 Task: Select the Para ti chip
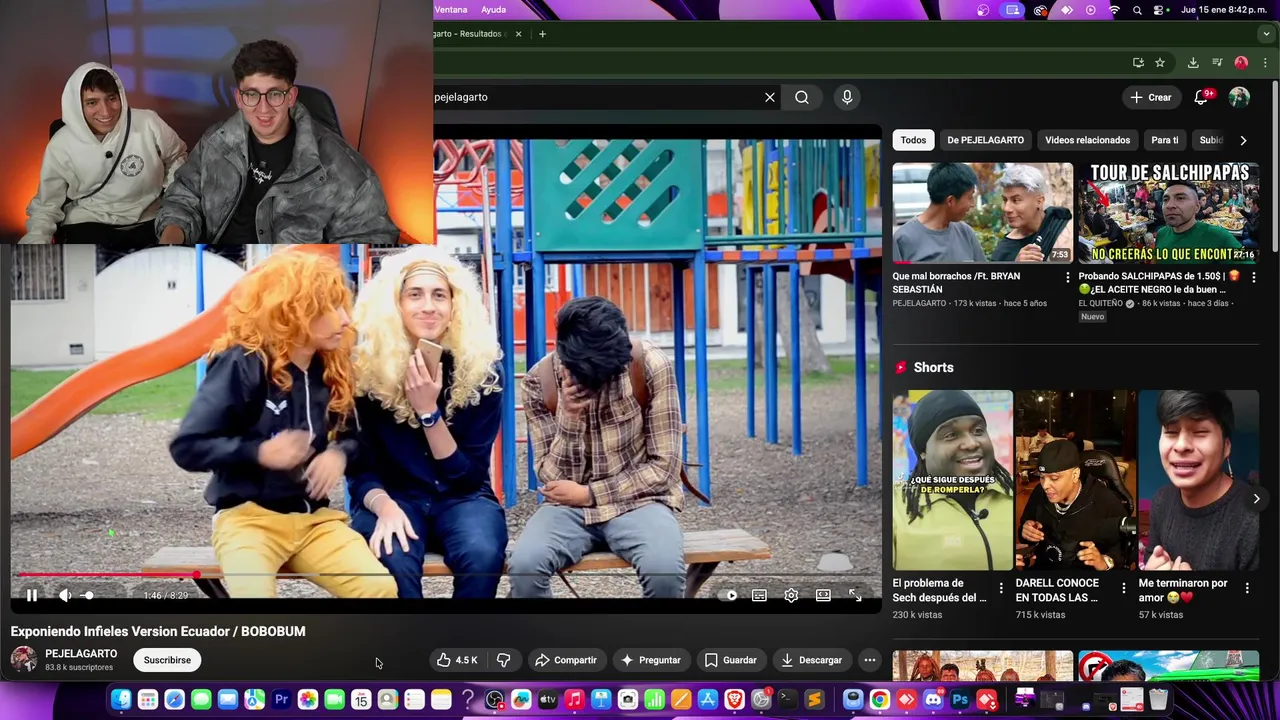[x=1164, y=140]
